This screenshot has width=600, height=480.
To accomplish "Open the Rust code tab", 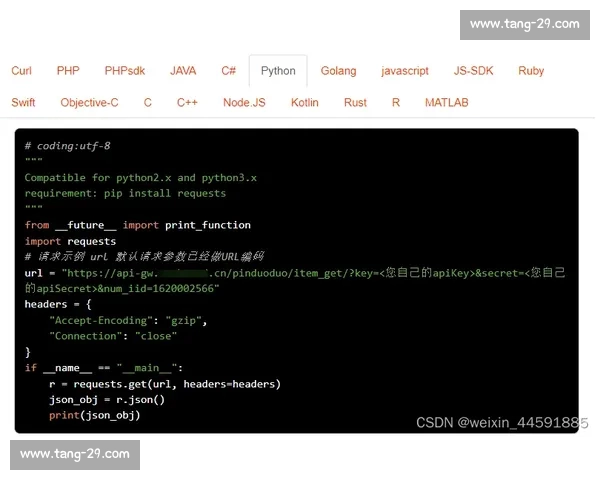I will click(x=355, y=102).
